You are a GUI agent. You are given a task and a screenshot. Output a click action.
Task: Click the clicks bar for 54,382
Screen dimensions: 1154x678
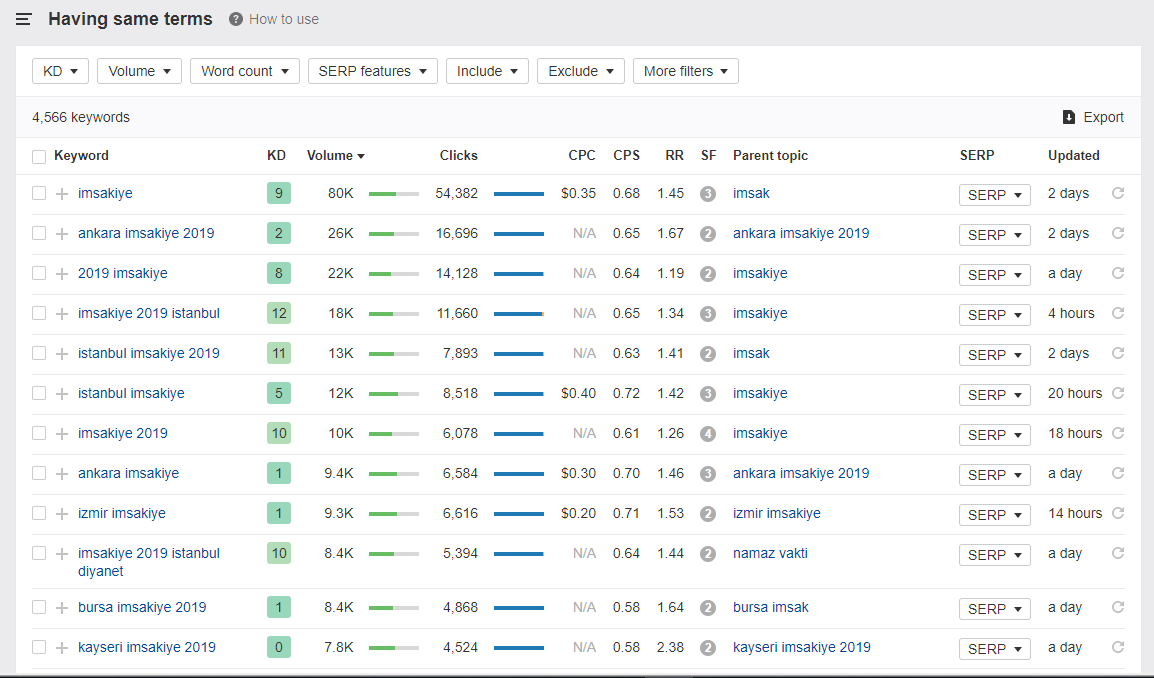(x=519, y=194)
